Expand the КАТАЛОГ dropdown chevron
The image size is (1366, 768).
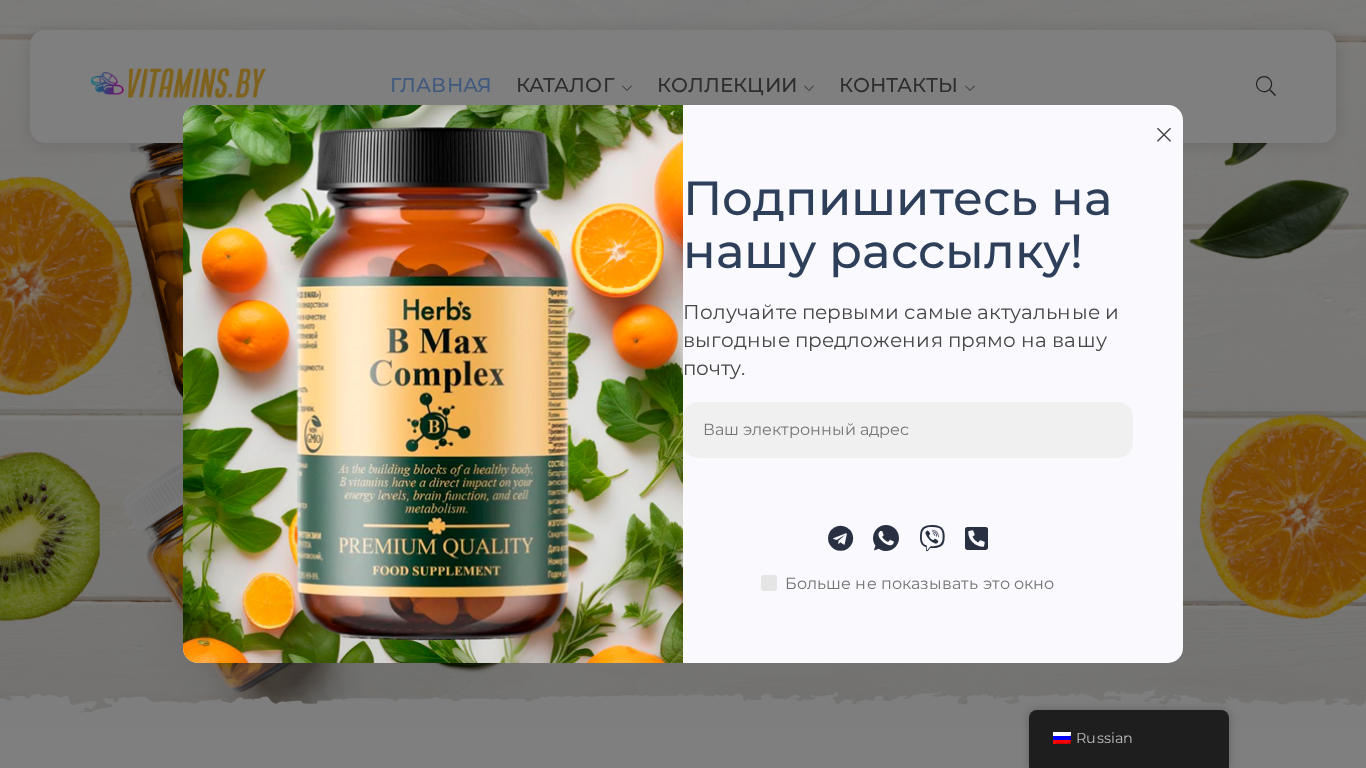[x=627, y=88]
